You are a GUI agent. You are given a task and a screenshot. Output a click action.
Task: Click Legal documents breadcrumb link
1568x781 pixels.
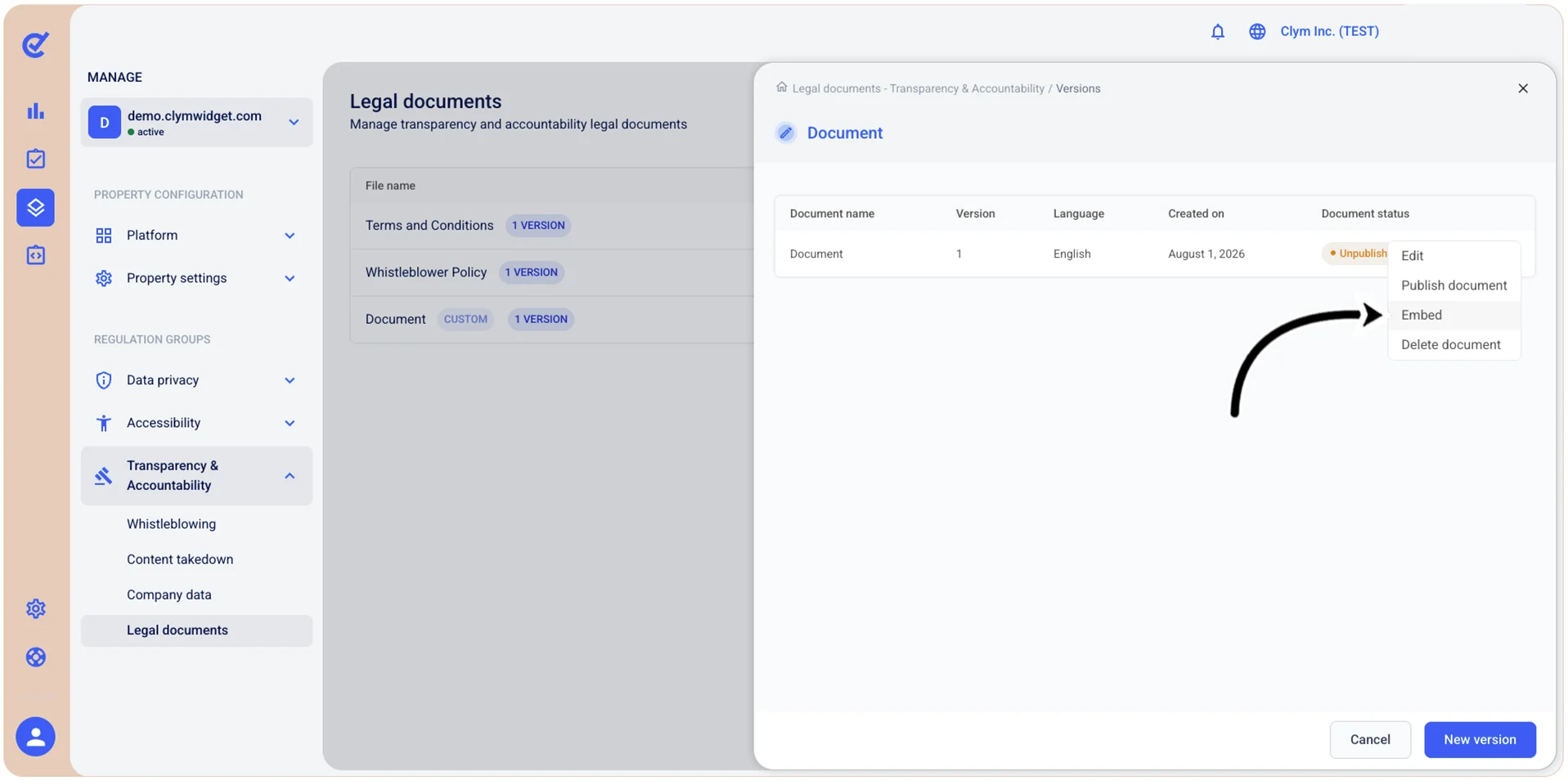click(x=919, y=88)
